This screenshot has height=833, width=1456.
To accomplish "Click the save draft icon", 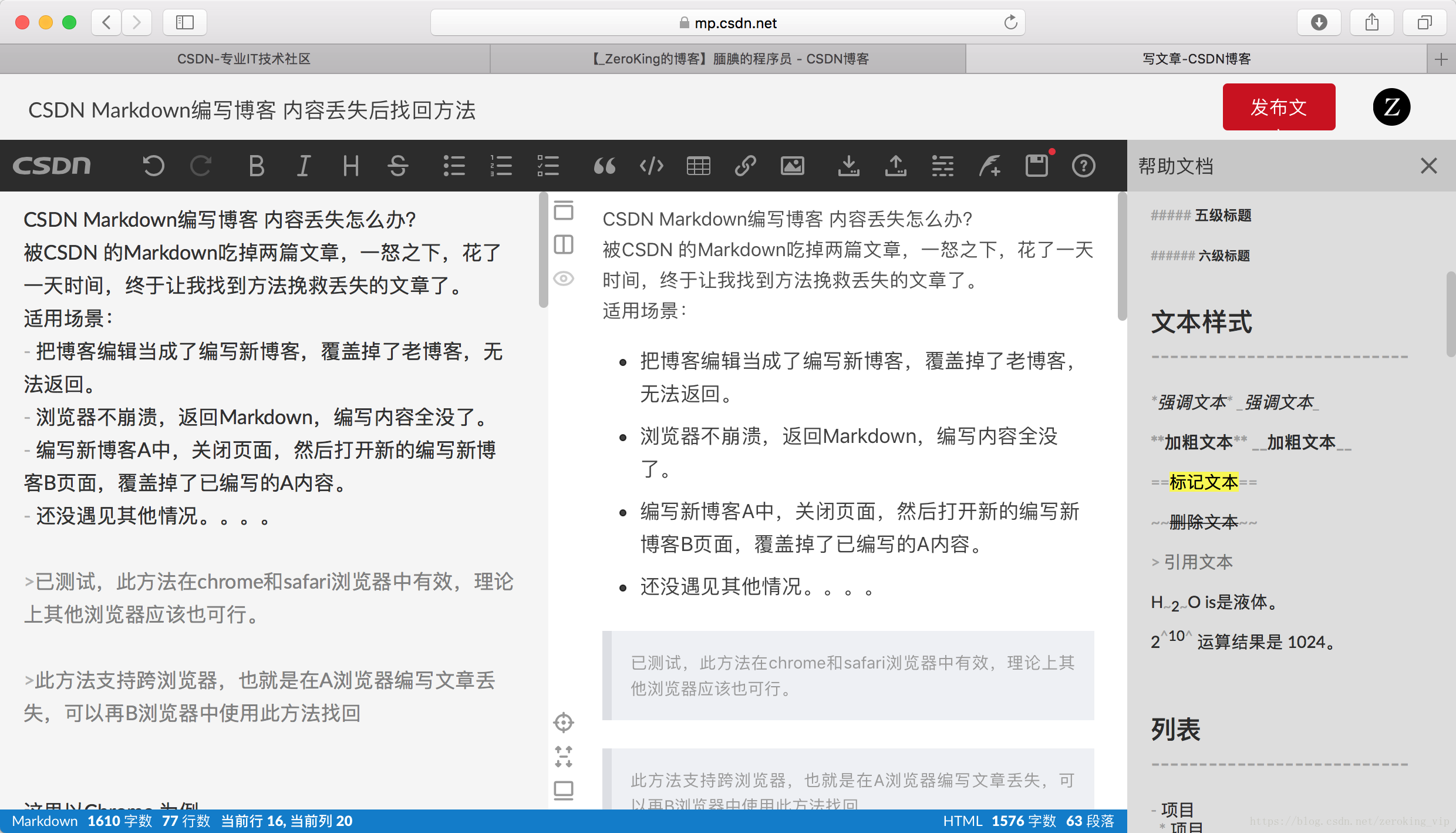I will (x=1036, y=166).
